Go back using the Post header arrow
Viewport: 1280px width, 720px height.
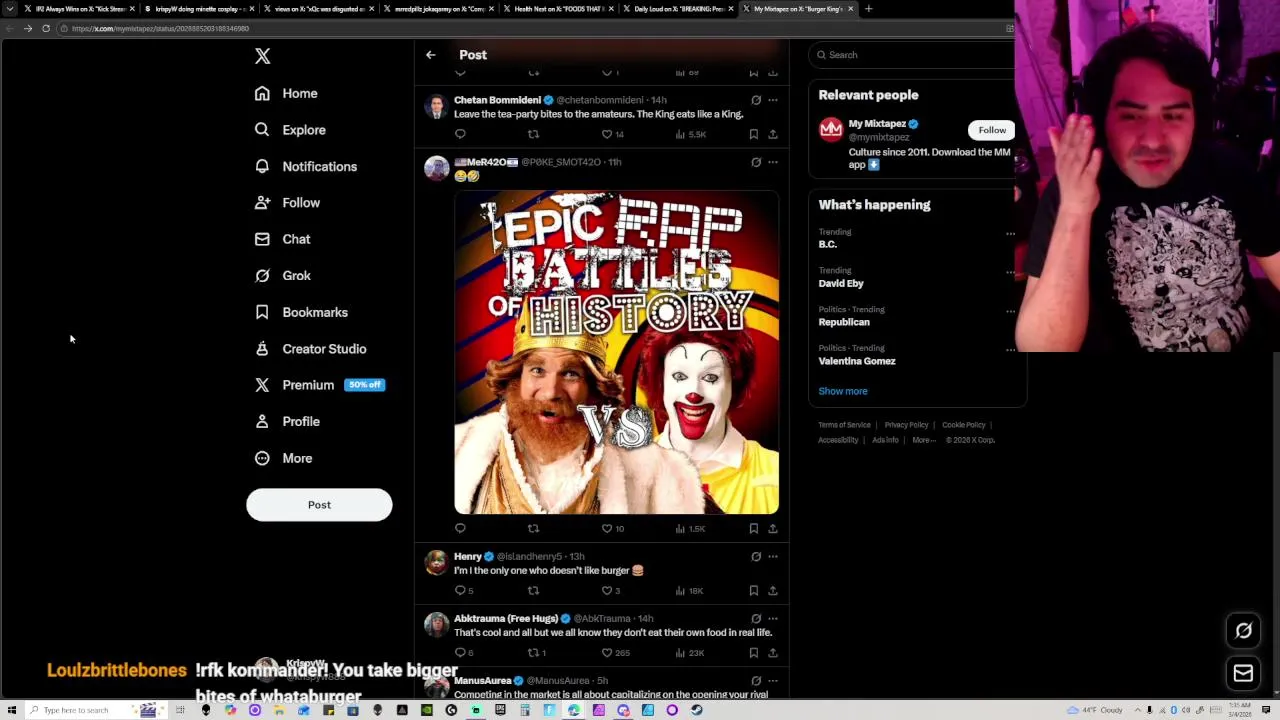[430, 55]
